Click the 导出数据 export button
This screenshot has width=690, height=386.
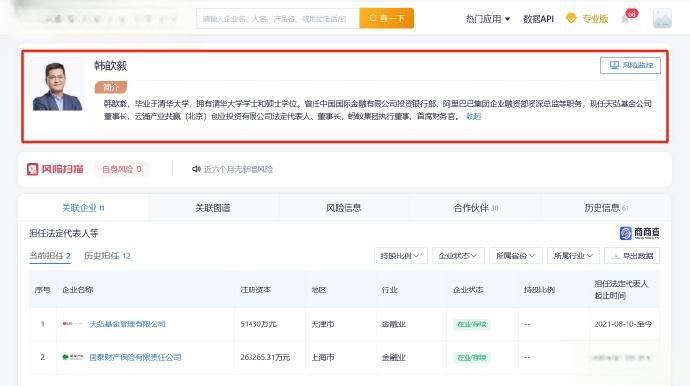click(632, 256)
